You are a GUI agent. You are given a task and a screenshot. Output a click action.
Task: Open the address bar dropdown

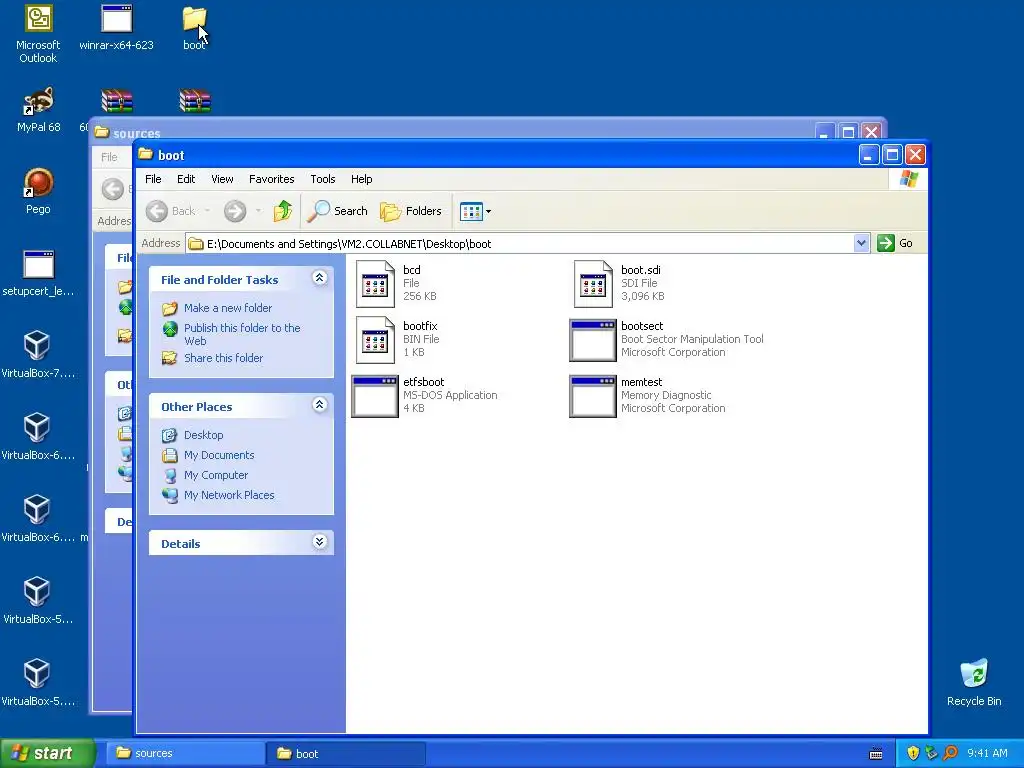click(861, 243)
